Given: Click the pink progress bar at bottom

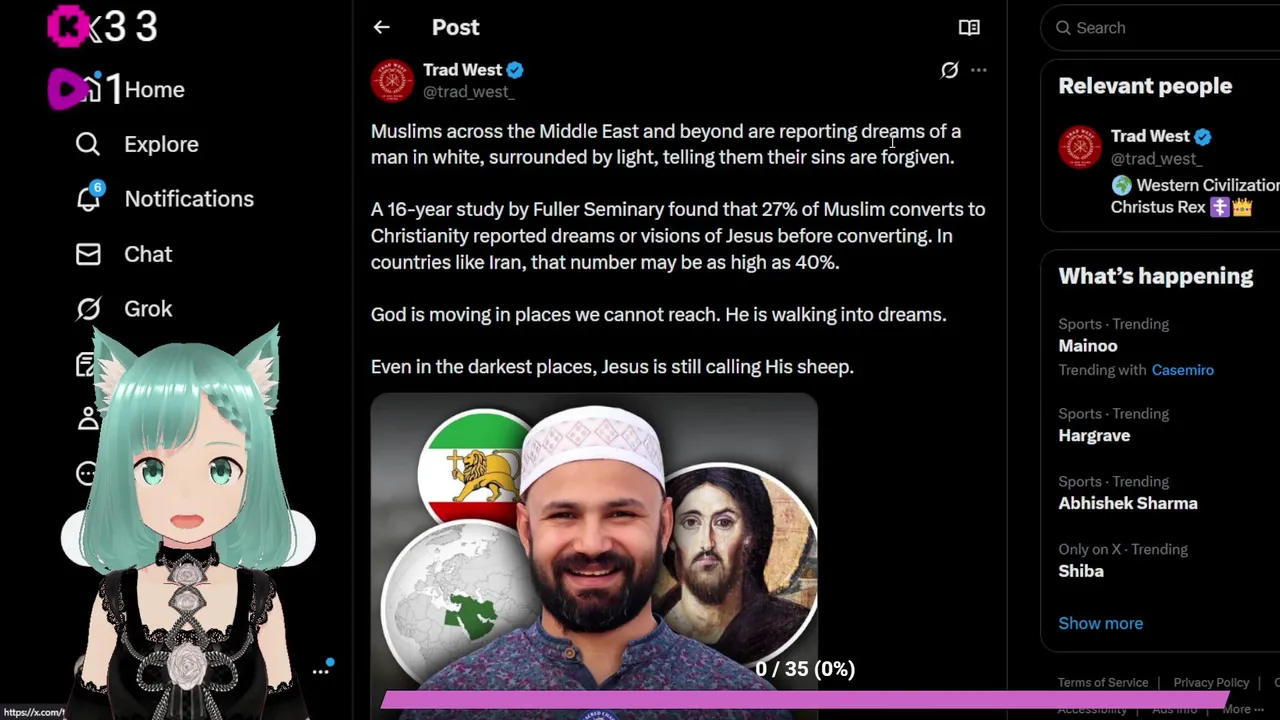Looking at the screenshot, I should click(x=804, y=700).
